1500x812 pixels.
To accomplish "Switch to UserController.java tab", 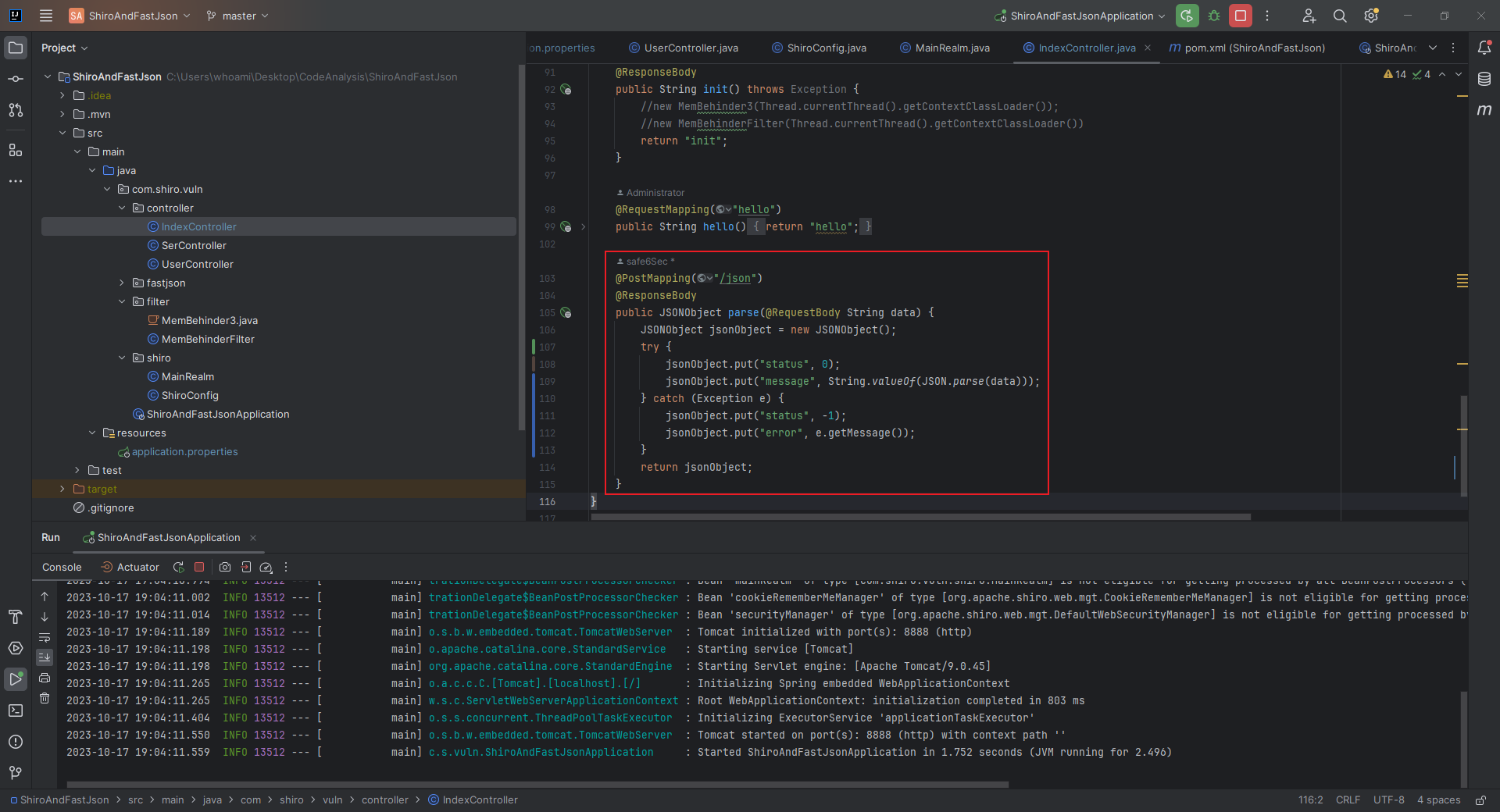I will 684,48.
